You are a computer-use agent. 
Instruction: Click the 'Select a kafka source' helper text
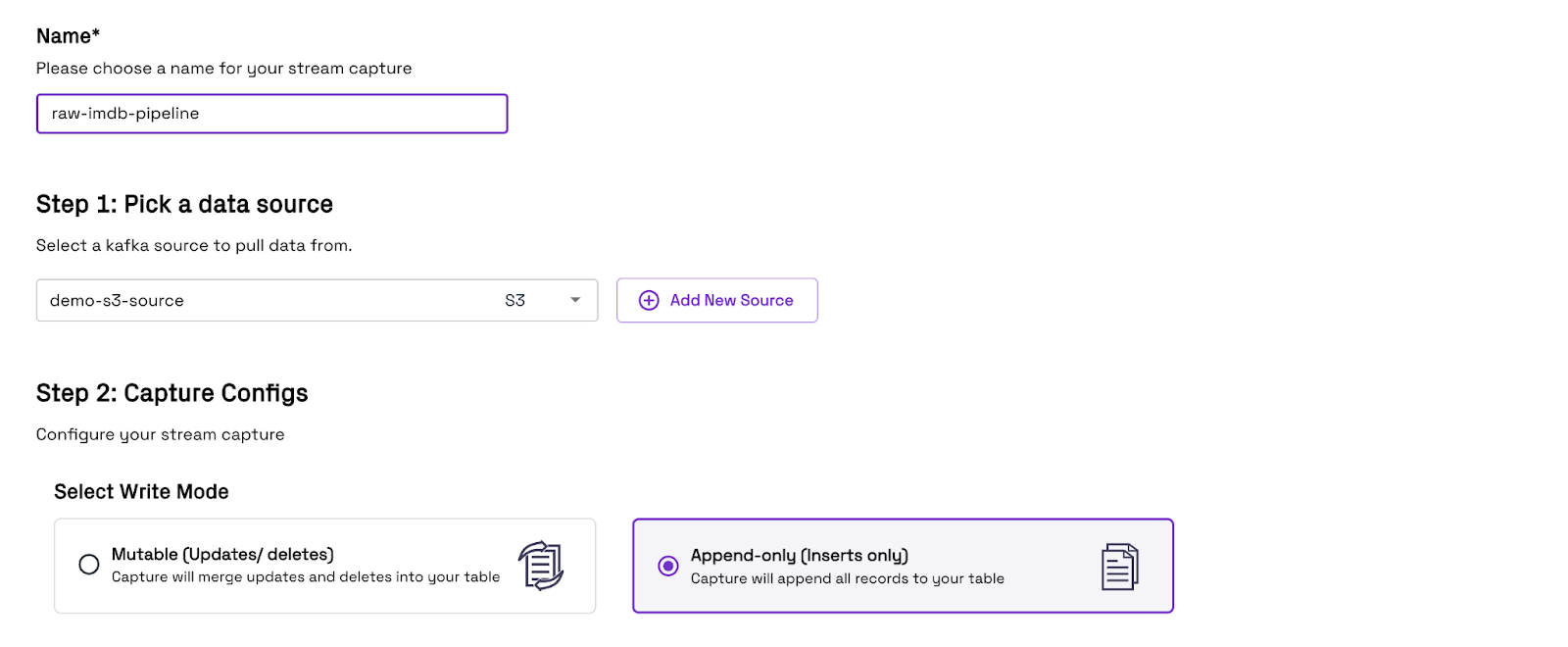click(x=194, y=246)
